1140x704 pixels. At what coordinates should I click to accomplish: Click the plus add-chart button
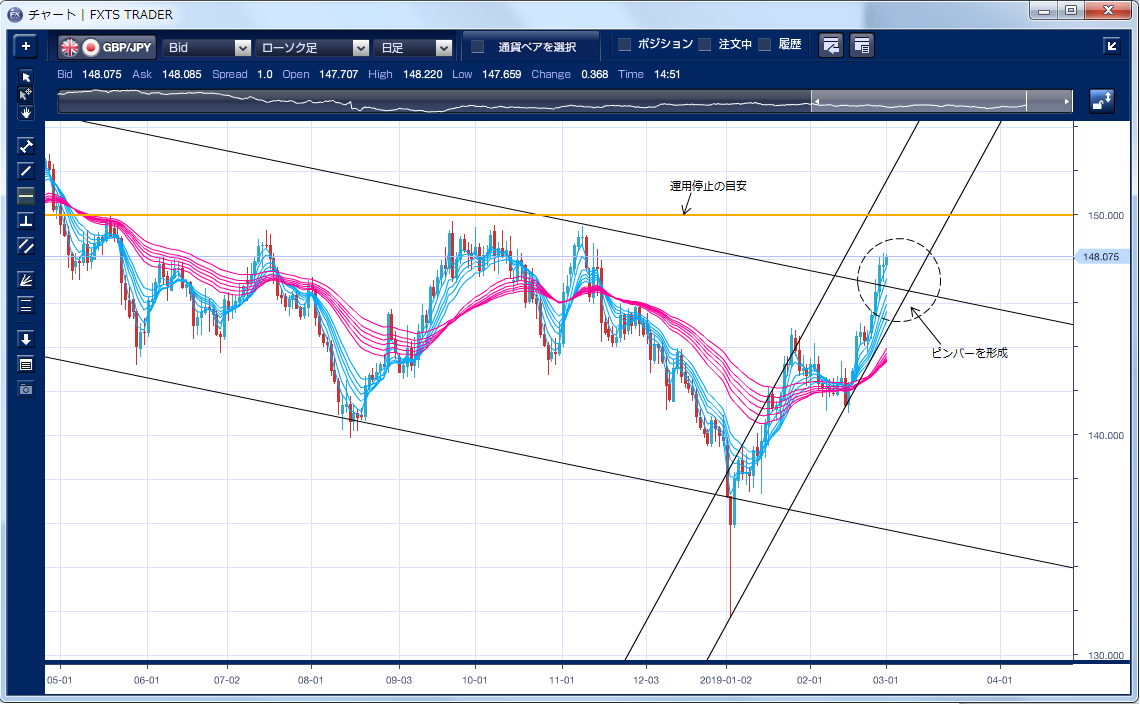(x=25, y=47)
